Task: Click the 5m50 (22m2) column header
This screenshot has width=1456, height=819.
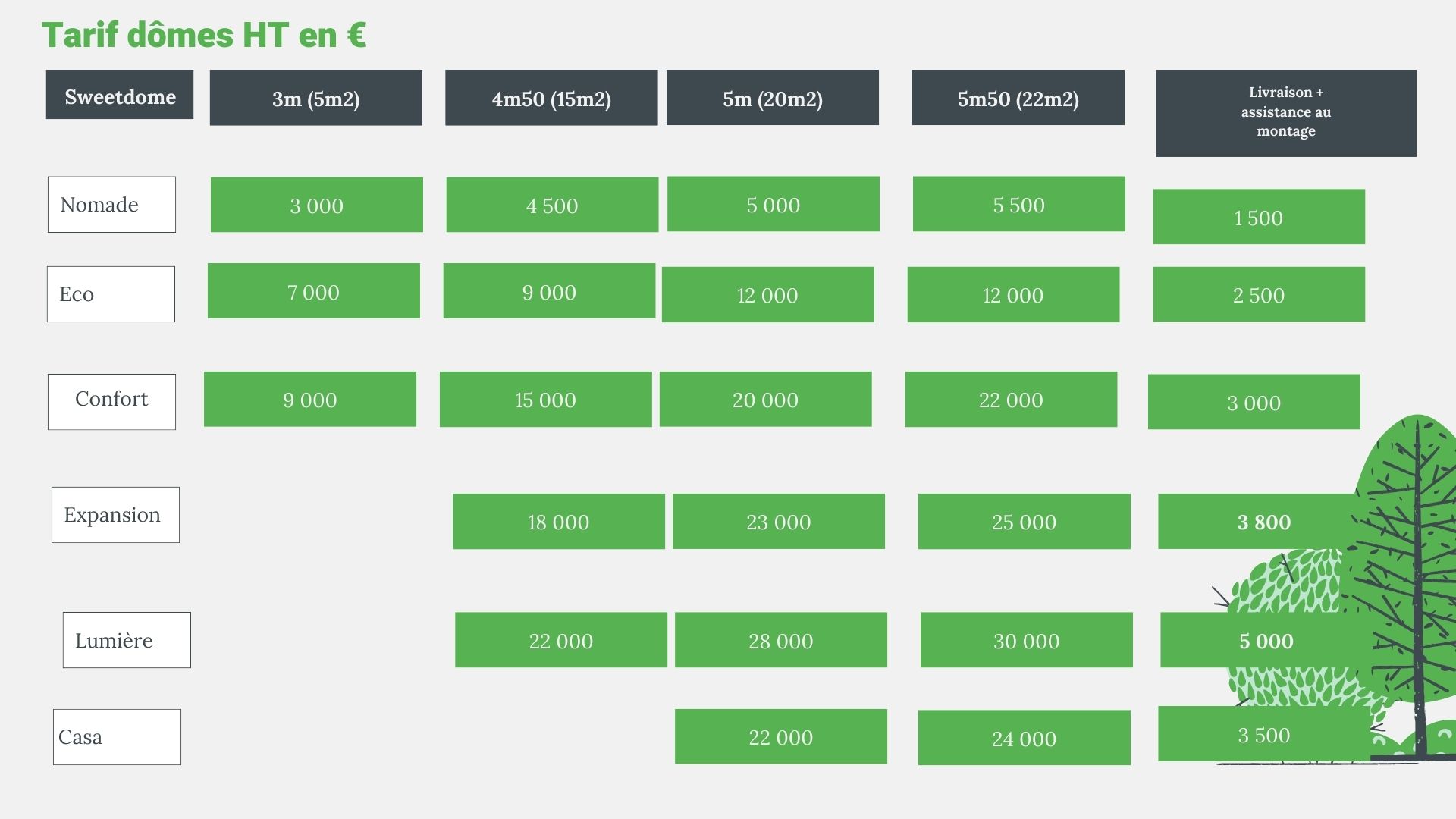Action: click(x=1018, y=98)
